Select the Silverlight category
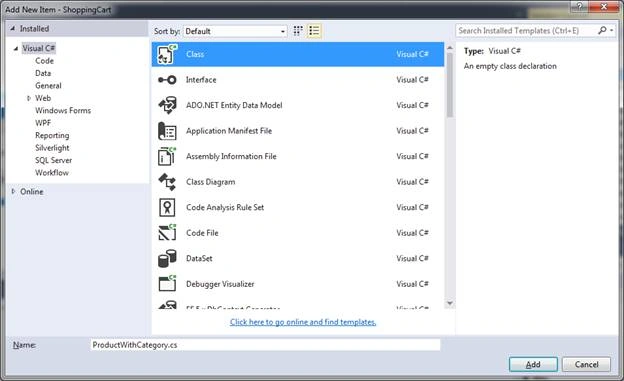The image size is (624, 381). pos(52,148)
